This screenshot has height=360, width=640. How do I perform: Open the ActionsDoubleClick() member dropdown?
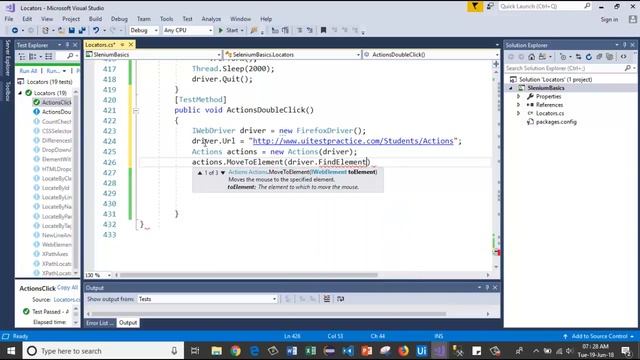431,55
